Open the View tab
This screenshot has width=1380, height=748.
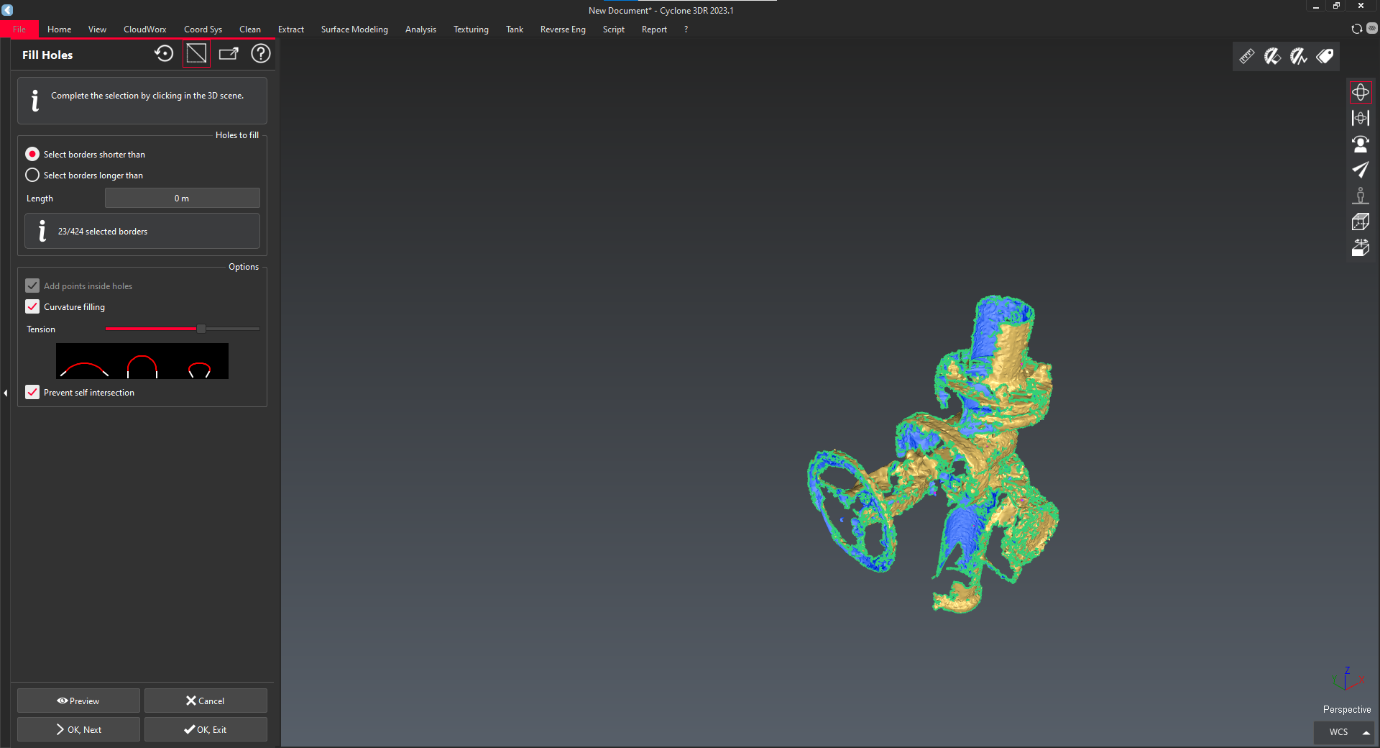(x=97, y=29)
